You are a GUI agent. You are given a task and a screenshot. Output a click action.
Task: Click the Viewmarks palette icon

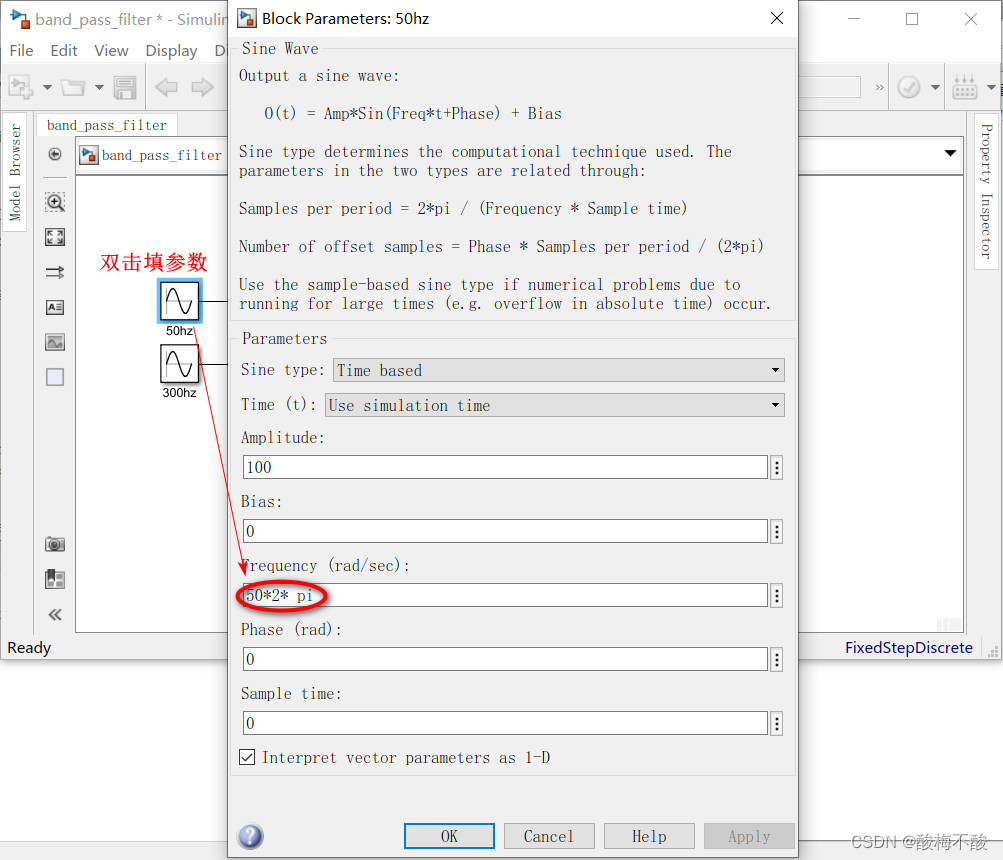point(55,579)
